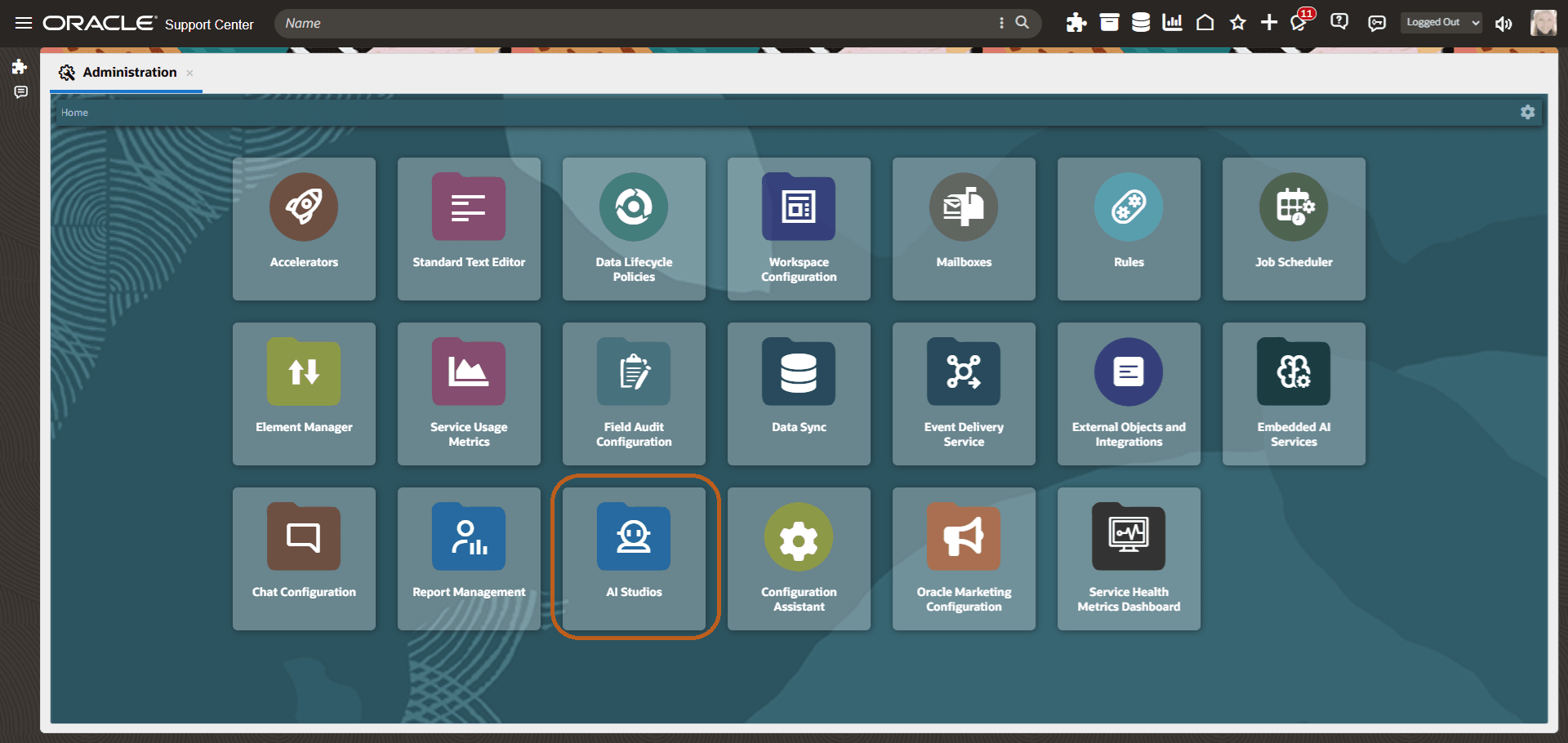Open Embedded AI Services
Screen dimensions: 1568x743
(x=1294, y=394)
